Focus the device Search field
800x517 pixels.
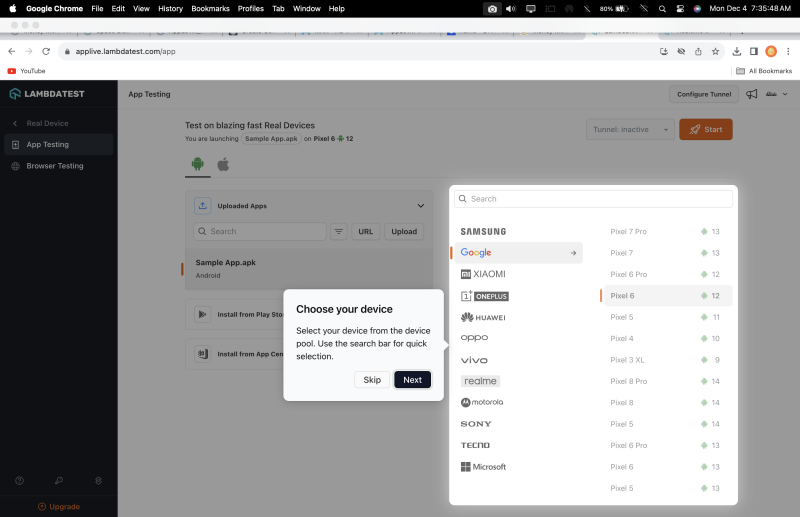point(593,199)
